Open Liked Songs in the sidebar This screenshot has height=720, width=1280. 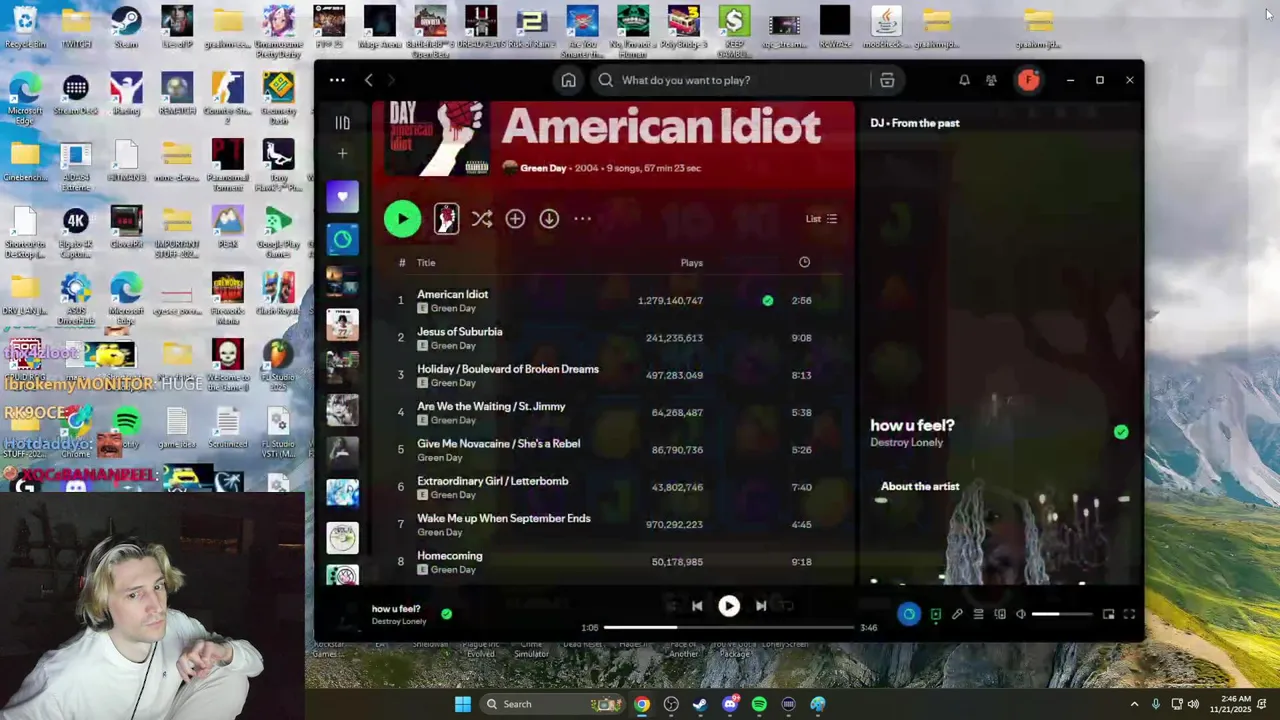342,197
